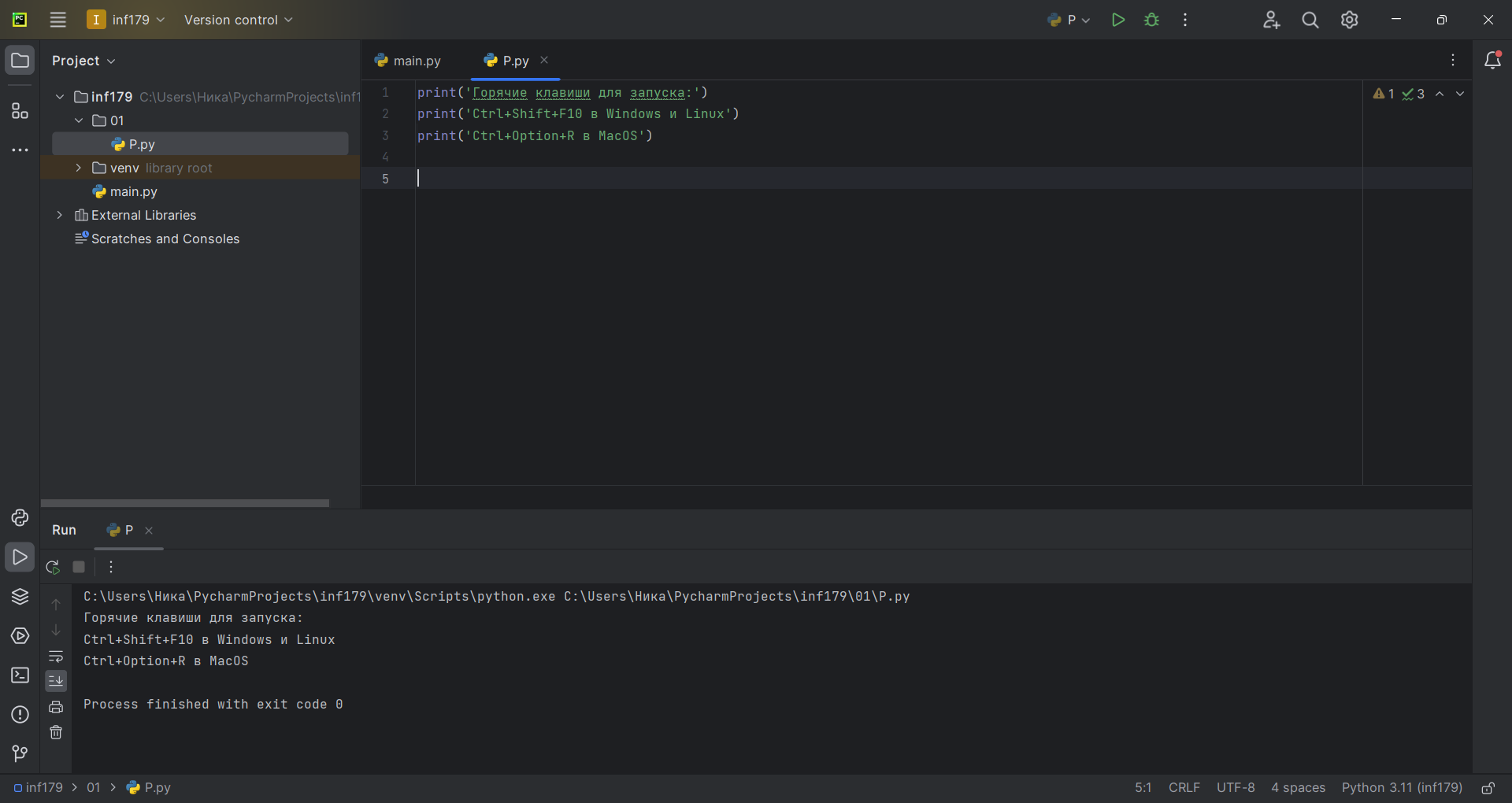Expand the venv library root folder

tap(78, 168)
